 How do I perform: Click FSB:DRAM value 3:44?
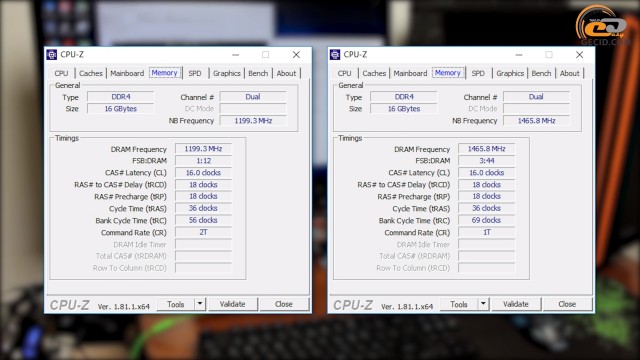click(x=487, y=161)
